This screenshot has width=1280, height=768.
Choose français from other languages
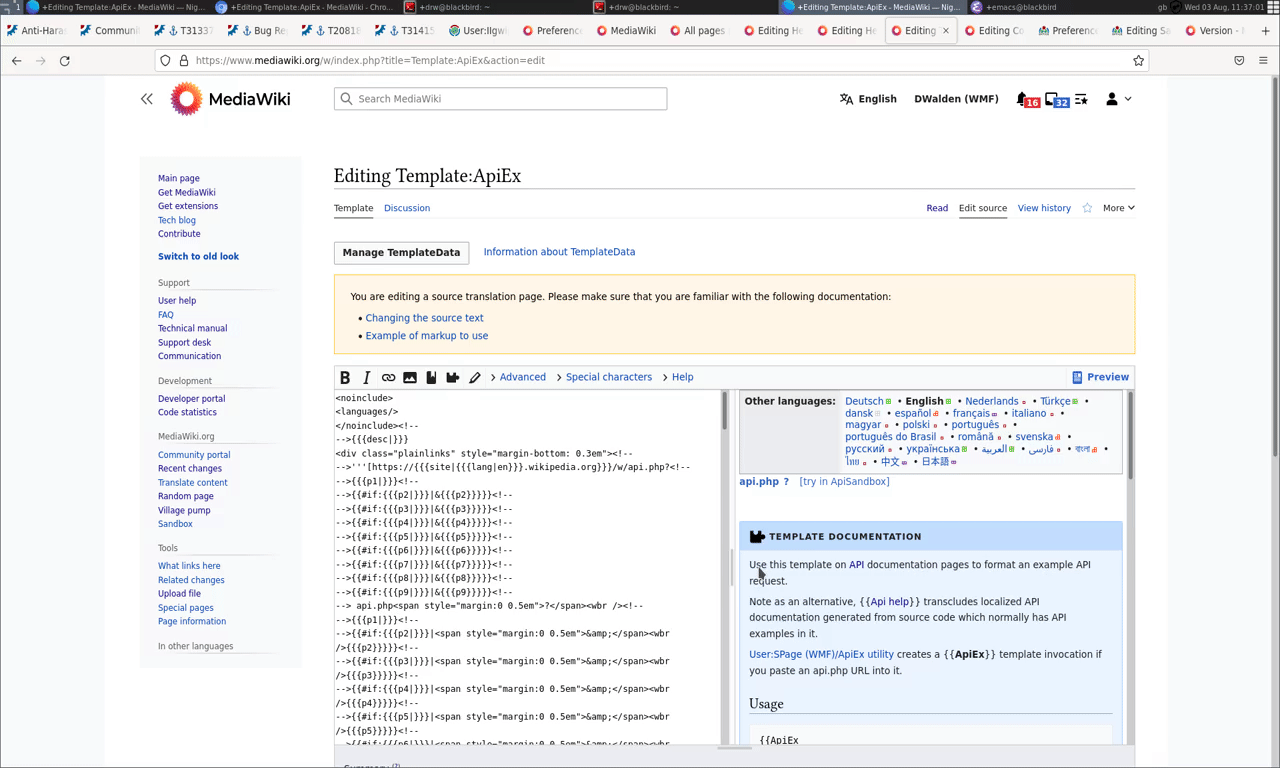(971, 413)
